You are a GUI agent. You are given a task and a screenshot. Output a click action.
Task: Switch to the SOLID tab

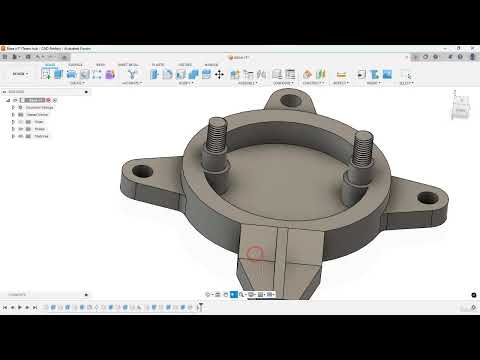tap(50, 65)
